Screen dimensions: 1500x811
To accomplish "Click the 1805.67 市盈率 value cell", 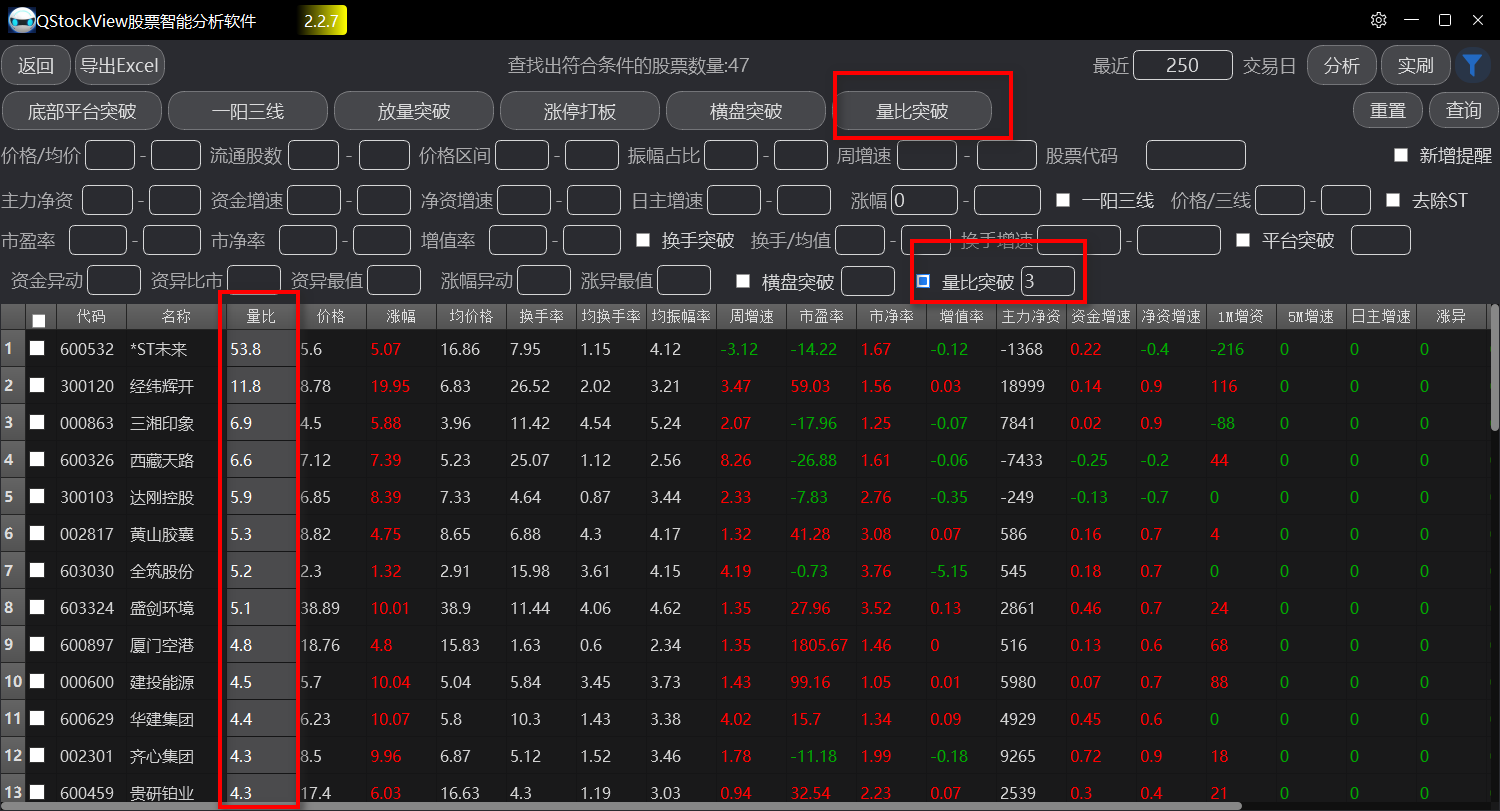I will [x=821, y=645].
